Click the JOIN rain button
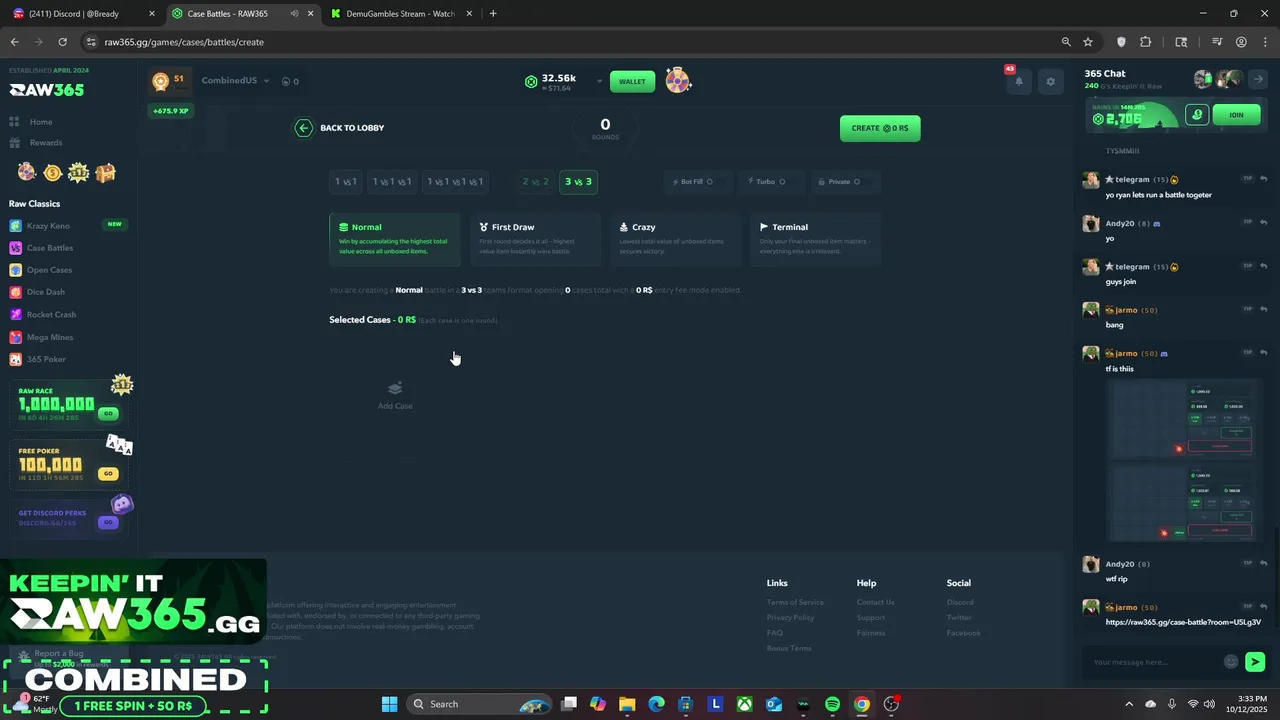Screen dimensions: 1280x720 (1236, 115)
